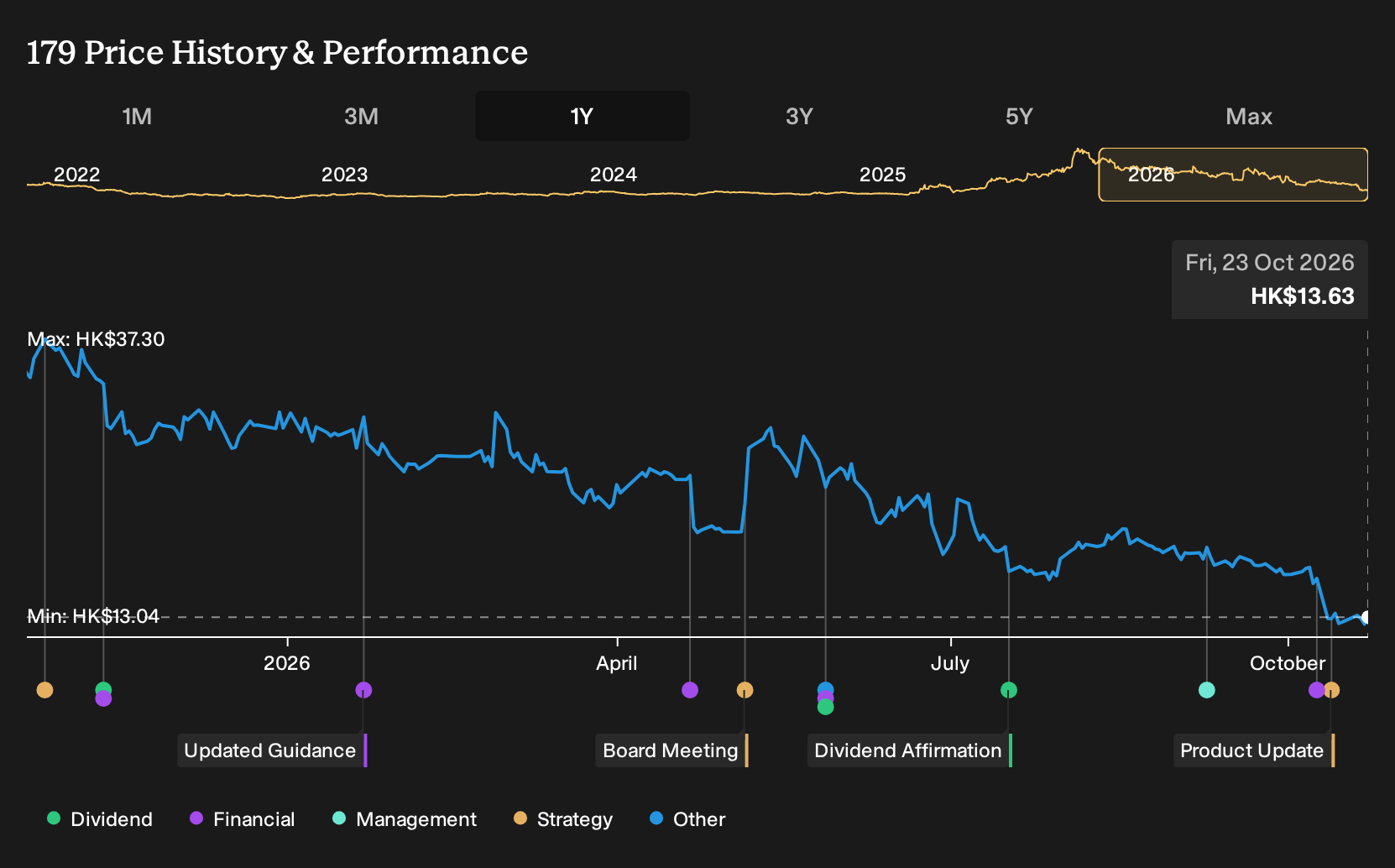
Task: Click the 2023 section of overview chart
Action: point(345,175)
